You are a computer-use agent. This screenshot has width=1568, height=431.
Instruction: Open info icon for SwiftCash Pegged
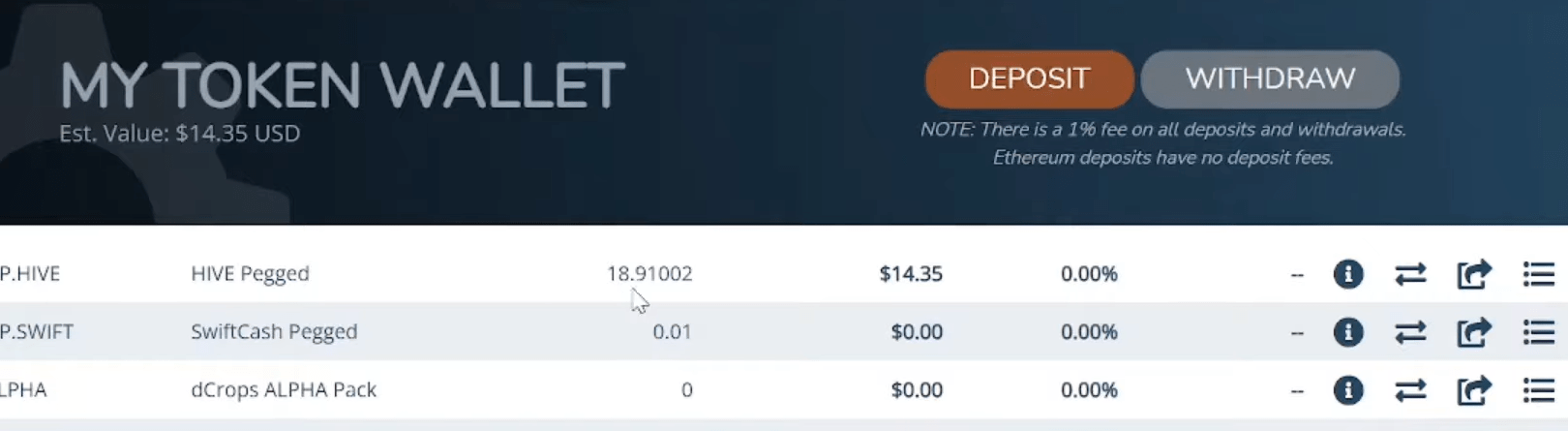coord(1347,332)
